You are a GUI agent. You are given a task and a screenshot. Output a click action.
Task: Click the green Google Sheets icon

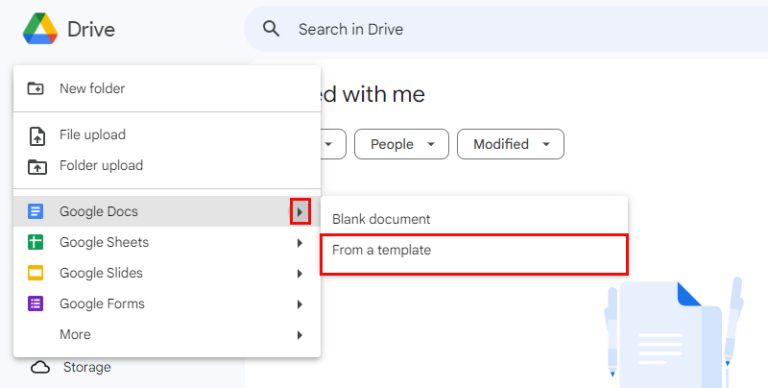tap(35, 242)
